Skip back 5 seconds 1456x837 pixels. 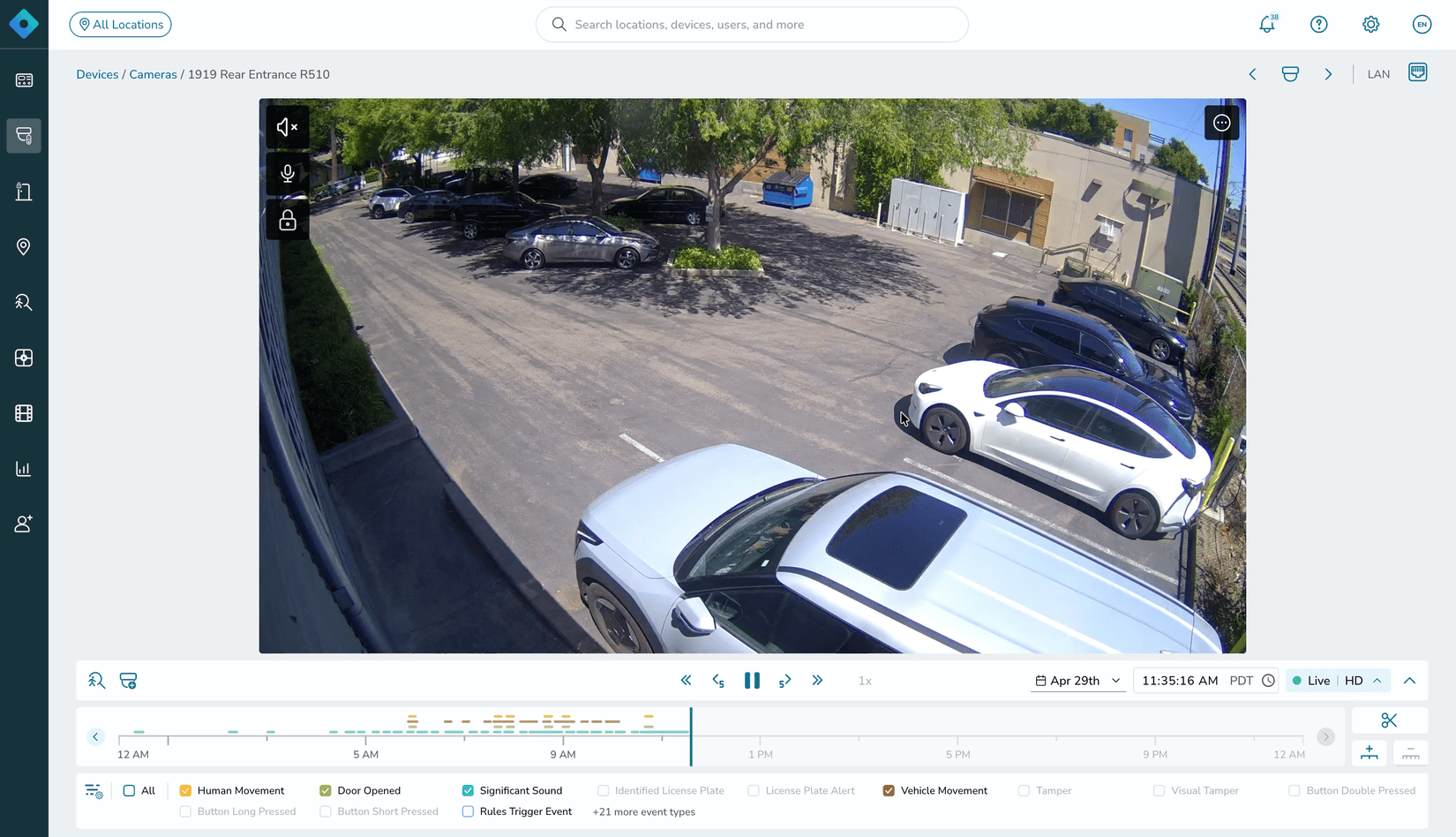pos(718,681)
